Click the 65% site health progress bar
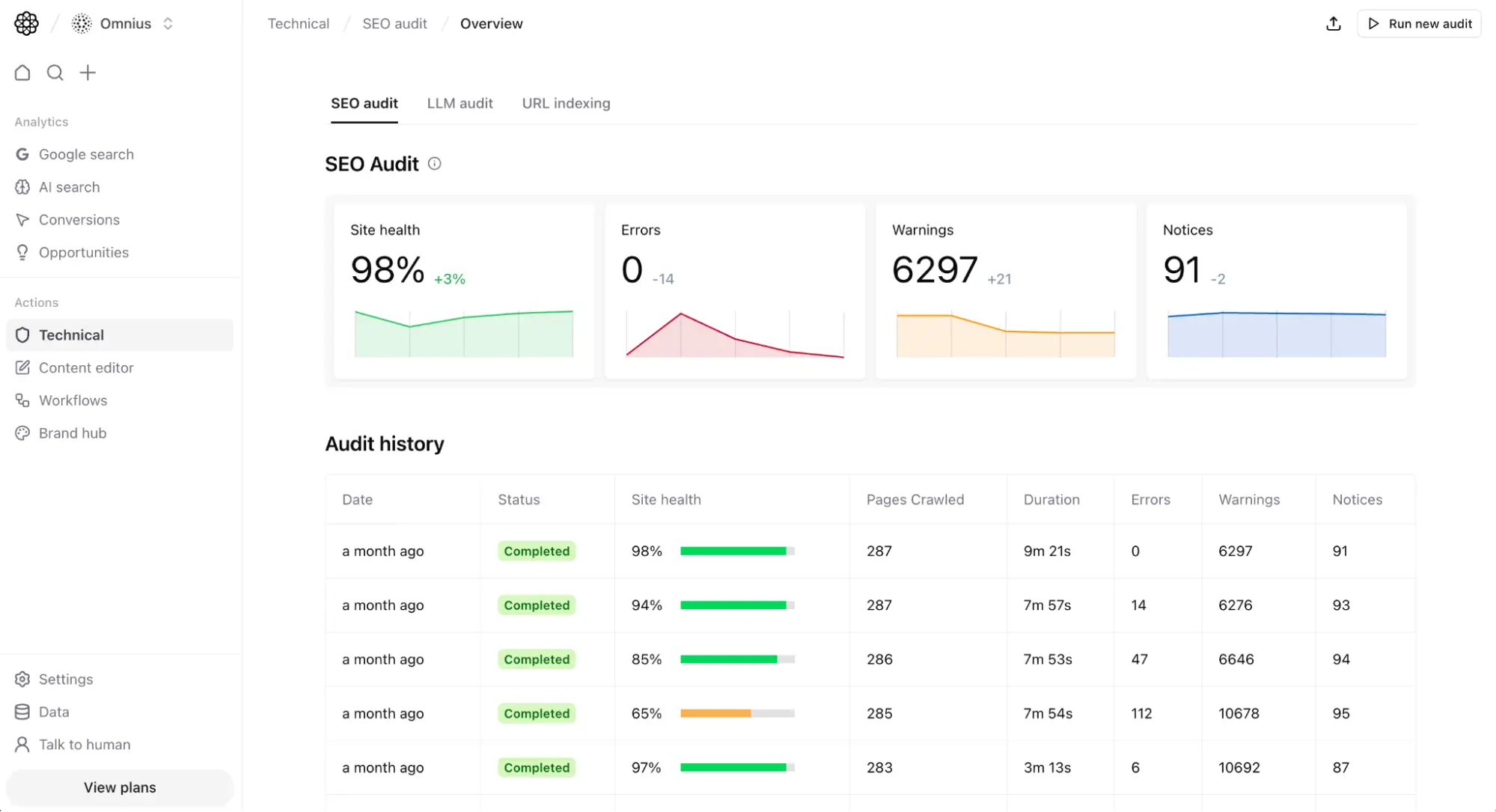 click(x=736, y=713)
